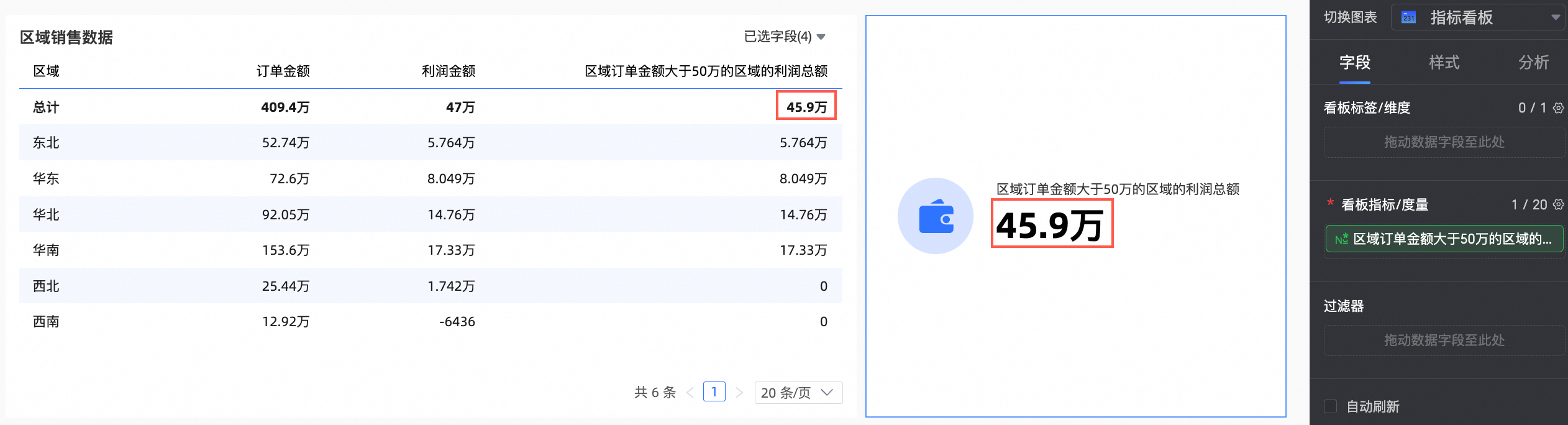Screen dimensions: 1568x425
Task: Click the 过滤器 field drop zone
Action: [1444, 340]
